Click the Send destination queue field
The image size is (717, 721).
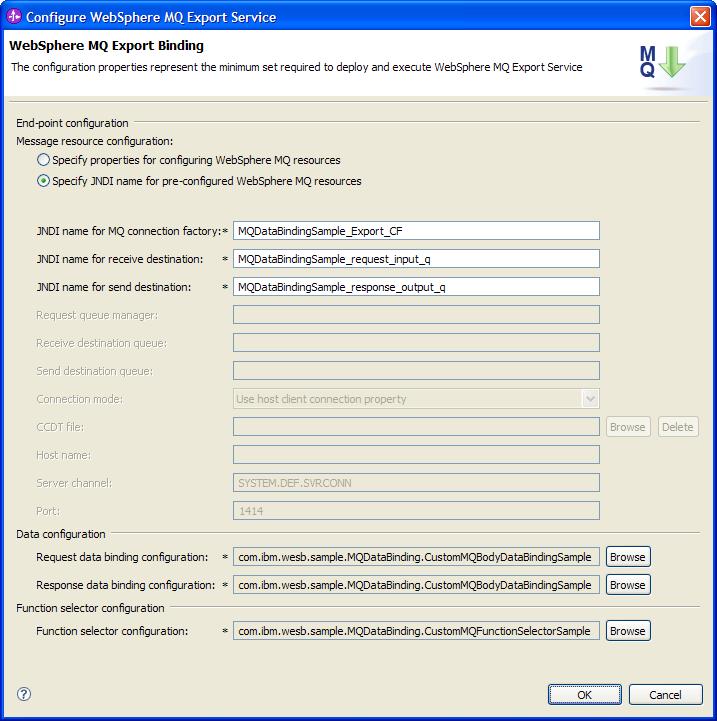(416, 371)
